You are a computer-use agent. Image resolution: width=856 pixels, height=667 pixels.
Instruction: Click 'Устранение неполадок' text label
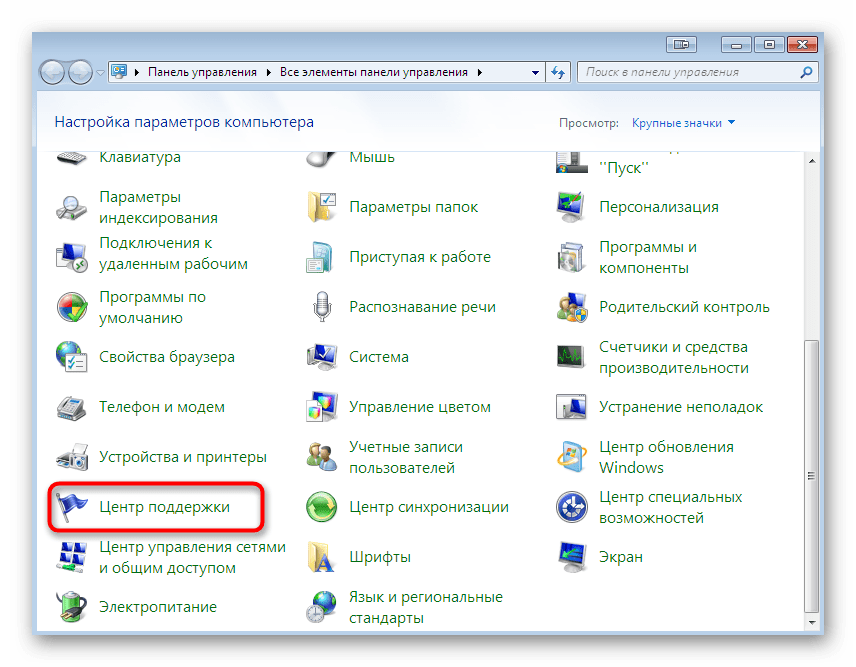681,407
